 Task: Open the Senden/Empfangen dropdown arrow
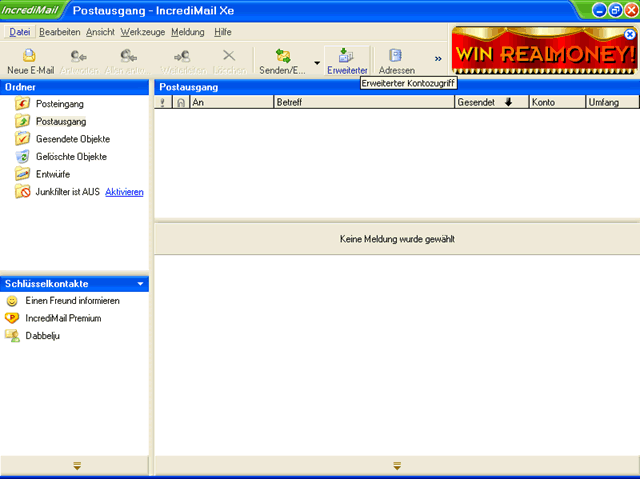317,63
